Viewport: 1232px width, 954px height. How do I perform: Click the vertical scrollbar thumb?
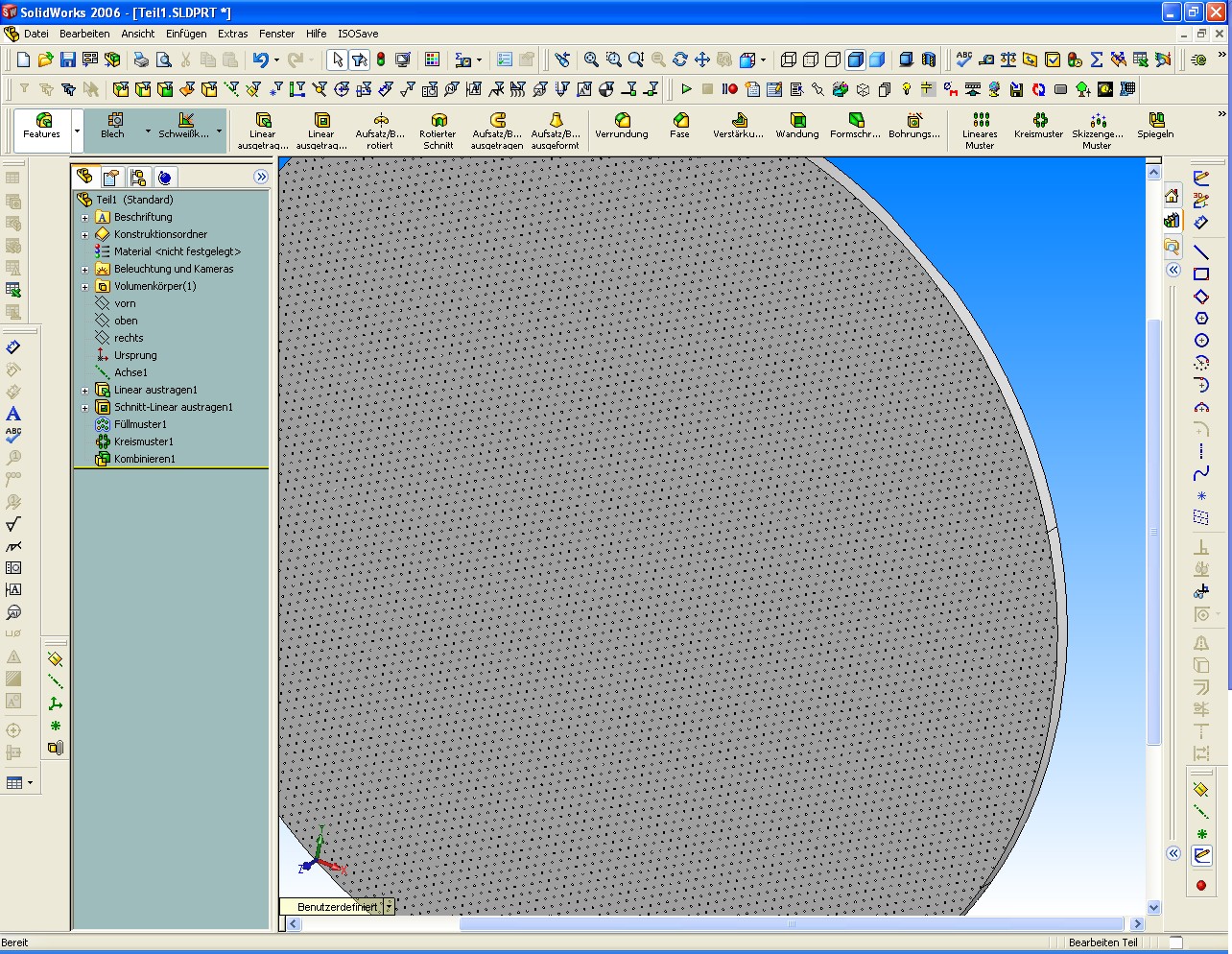pos(1154,533)
